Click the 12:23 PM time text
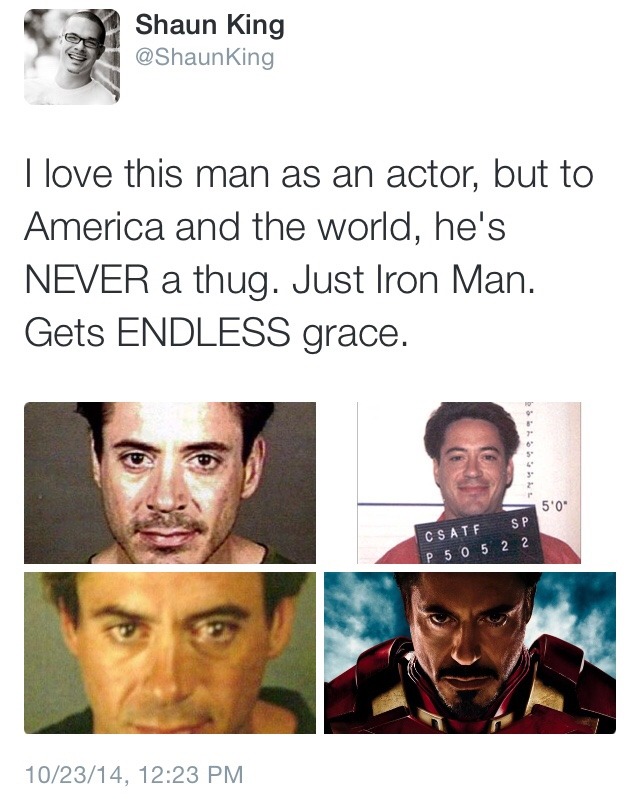640x799 pixels. tap(190, 775)
